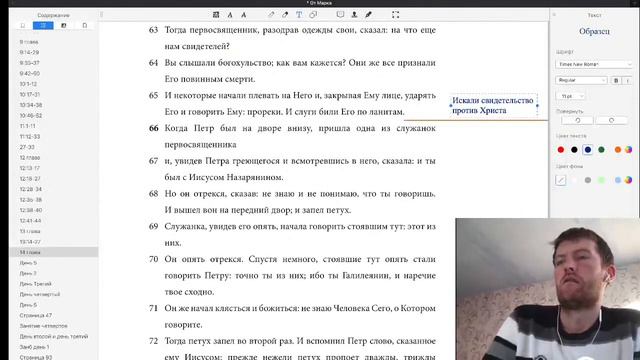The width and height of the screenshot is (640, 360).
Task: Select the second A text-markup tool
Action: point(244,15)
